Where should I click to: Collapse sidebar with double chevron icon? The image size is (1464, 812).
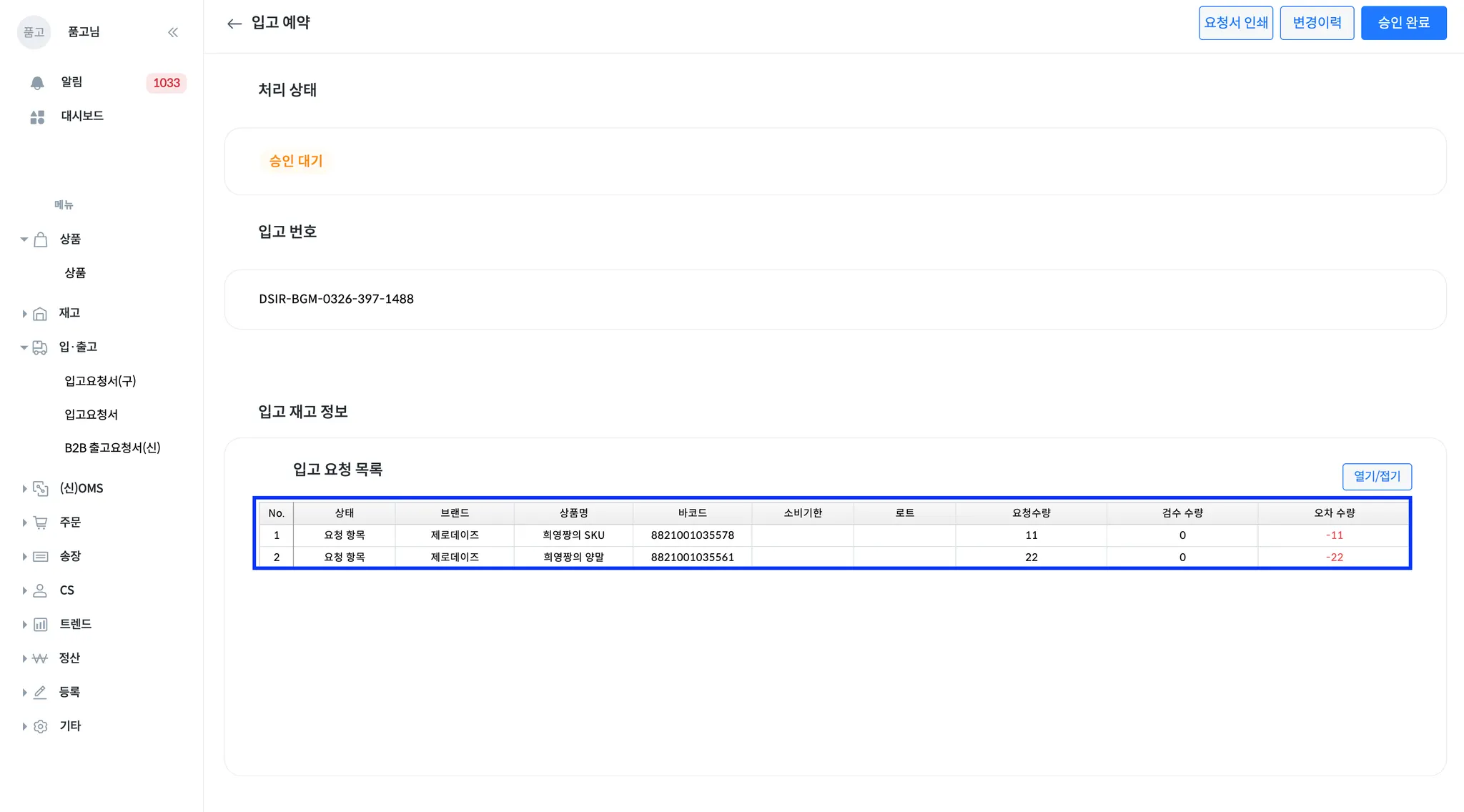pos(173,32)
